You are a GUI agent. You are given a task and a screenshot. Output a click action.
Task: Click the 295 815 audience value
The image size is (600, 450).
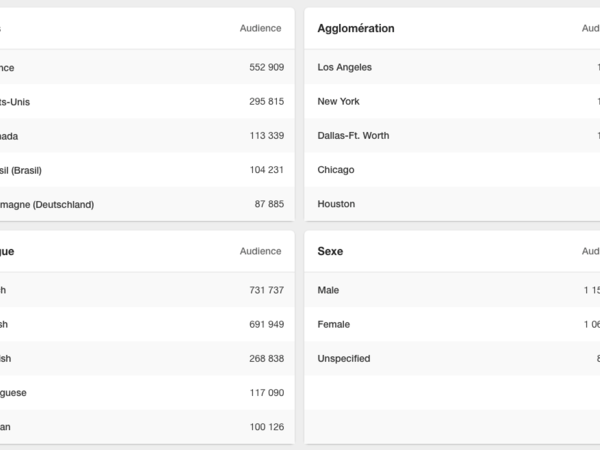point(266,101)
